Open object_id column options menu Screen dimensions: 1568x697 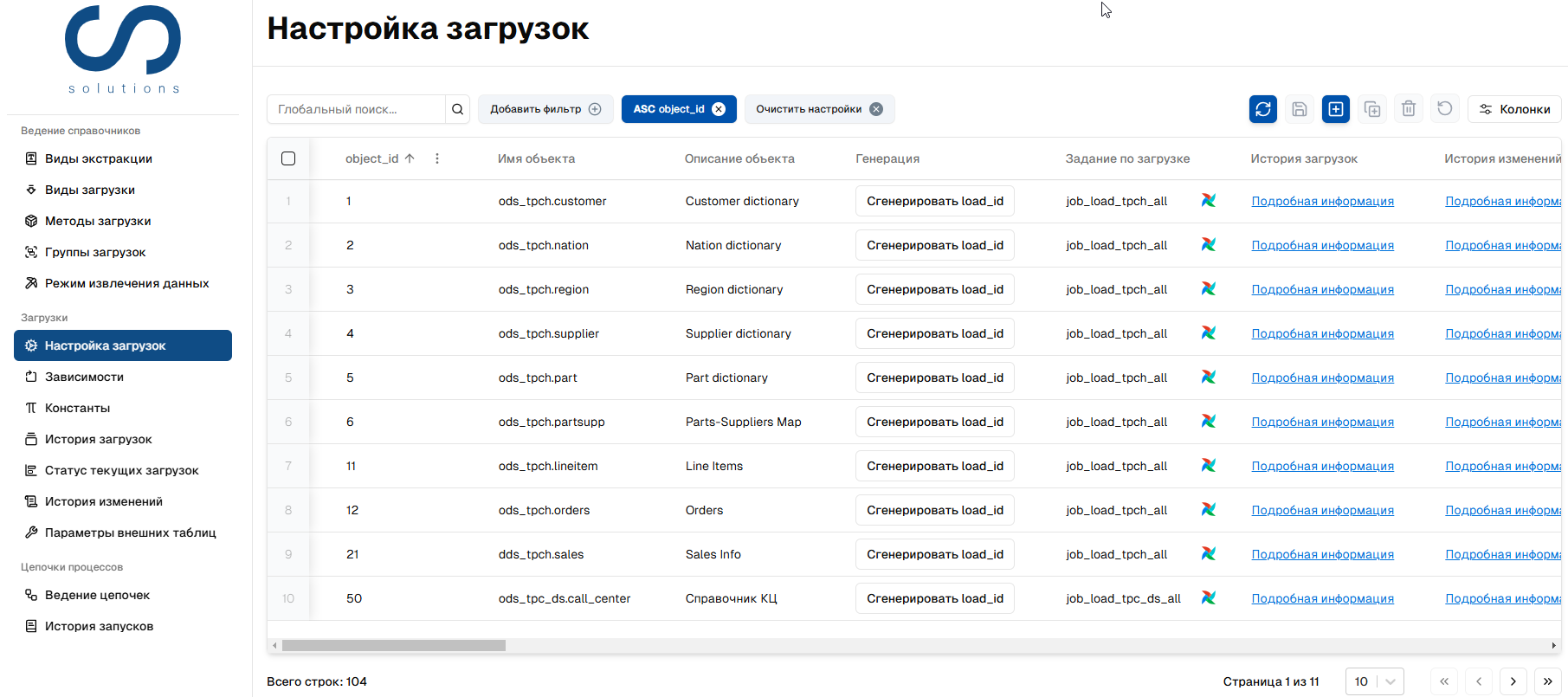(437, 158)
